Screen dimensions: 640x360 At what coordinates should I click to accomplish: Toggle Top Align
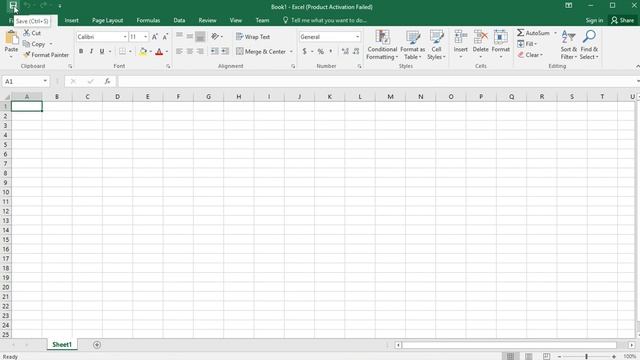tap(179, 36)
